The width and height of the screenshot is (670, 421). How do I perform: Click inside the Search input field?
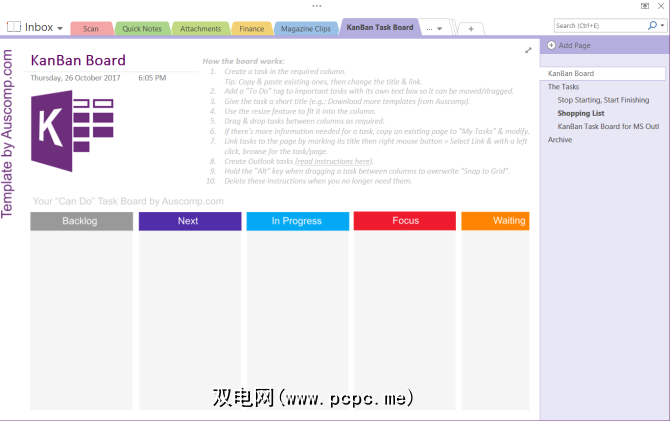point(596,25)
